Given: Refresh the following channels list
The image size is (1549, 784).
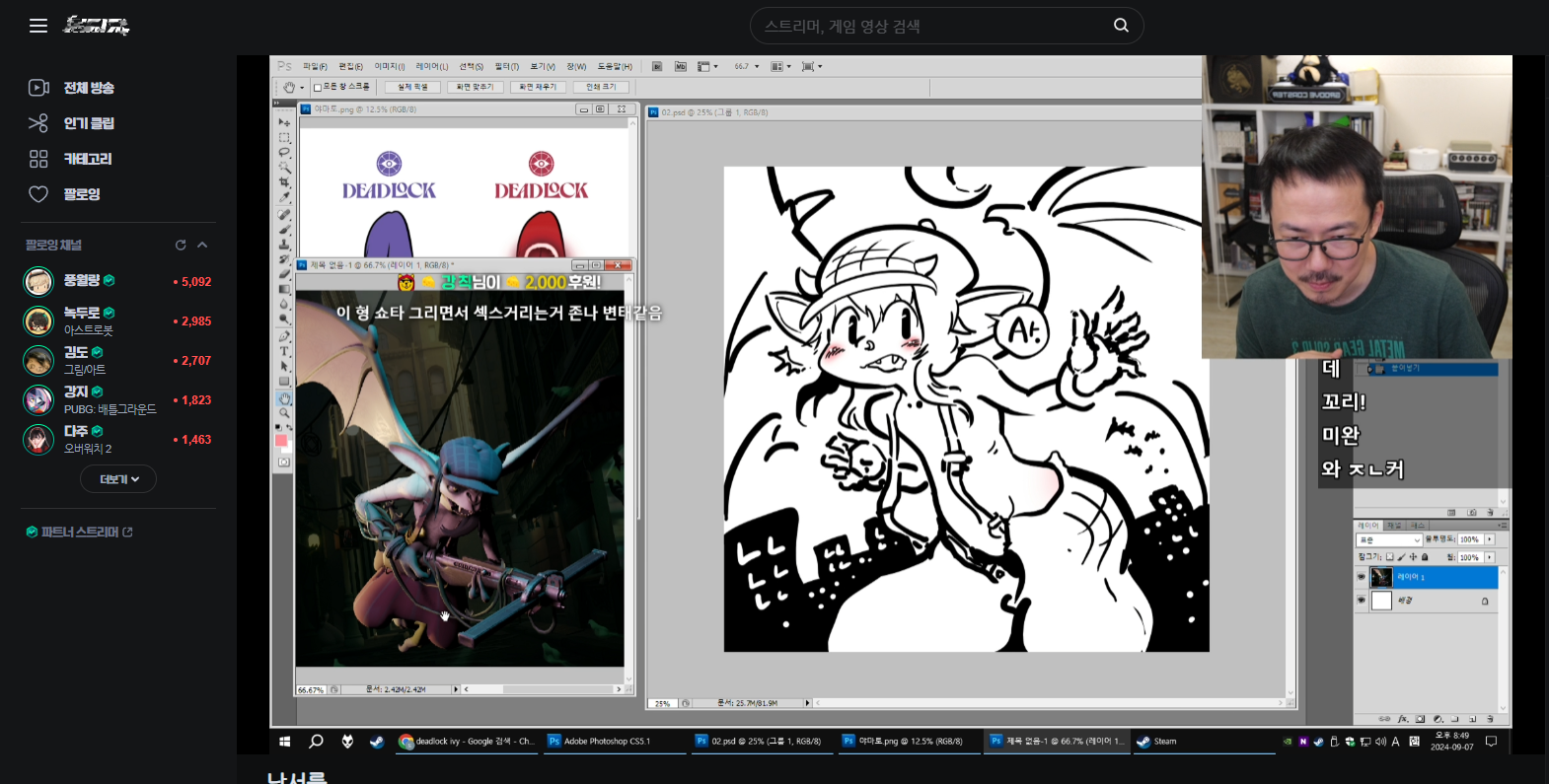Looking at the screenshot, I should [x=181, y=245].
